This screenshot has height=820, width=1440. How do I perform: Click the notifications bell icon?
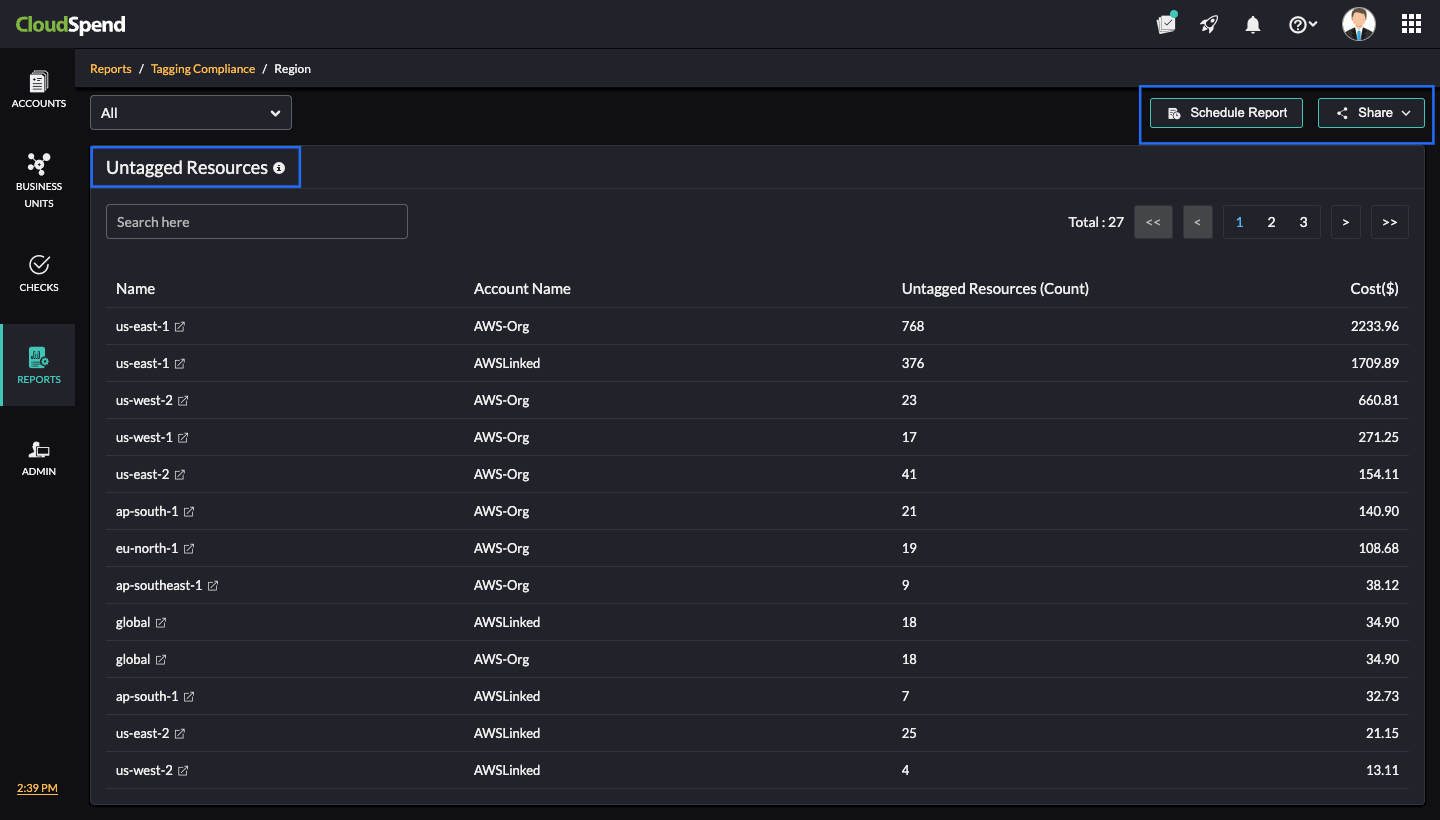point(1252,25)
